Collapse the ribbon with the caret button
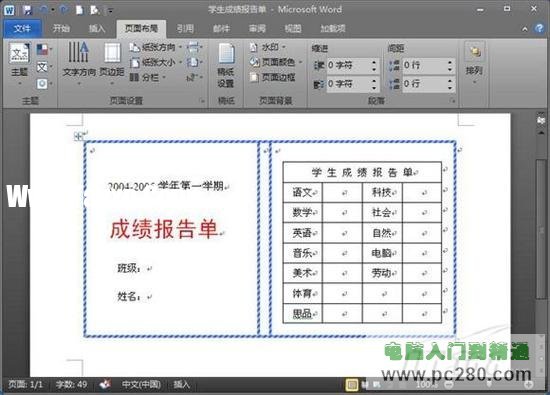Image resolution: width=550 pixels, height=395 pixels. 525,29
